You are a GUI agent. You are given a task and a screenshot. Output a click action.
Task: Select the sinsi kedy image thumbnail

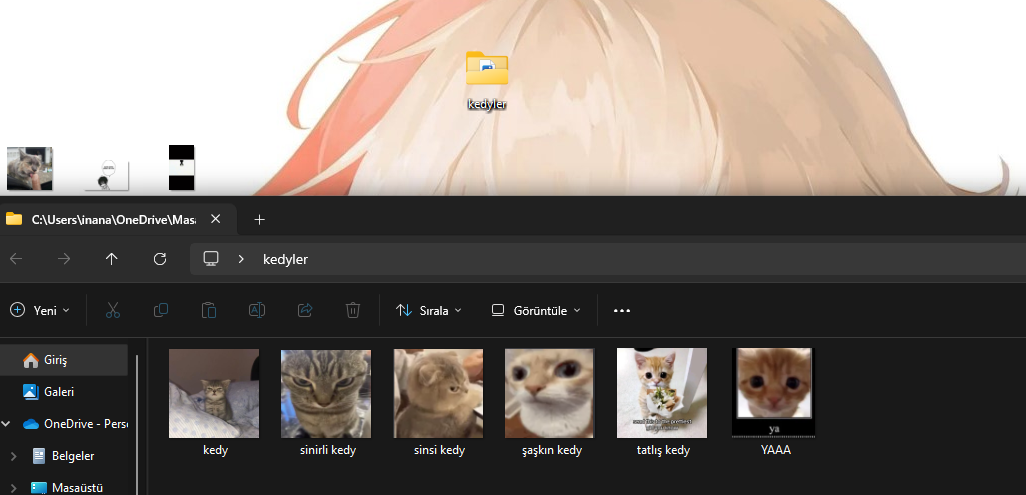[438, 393]
